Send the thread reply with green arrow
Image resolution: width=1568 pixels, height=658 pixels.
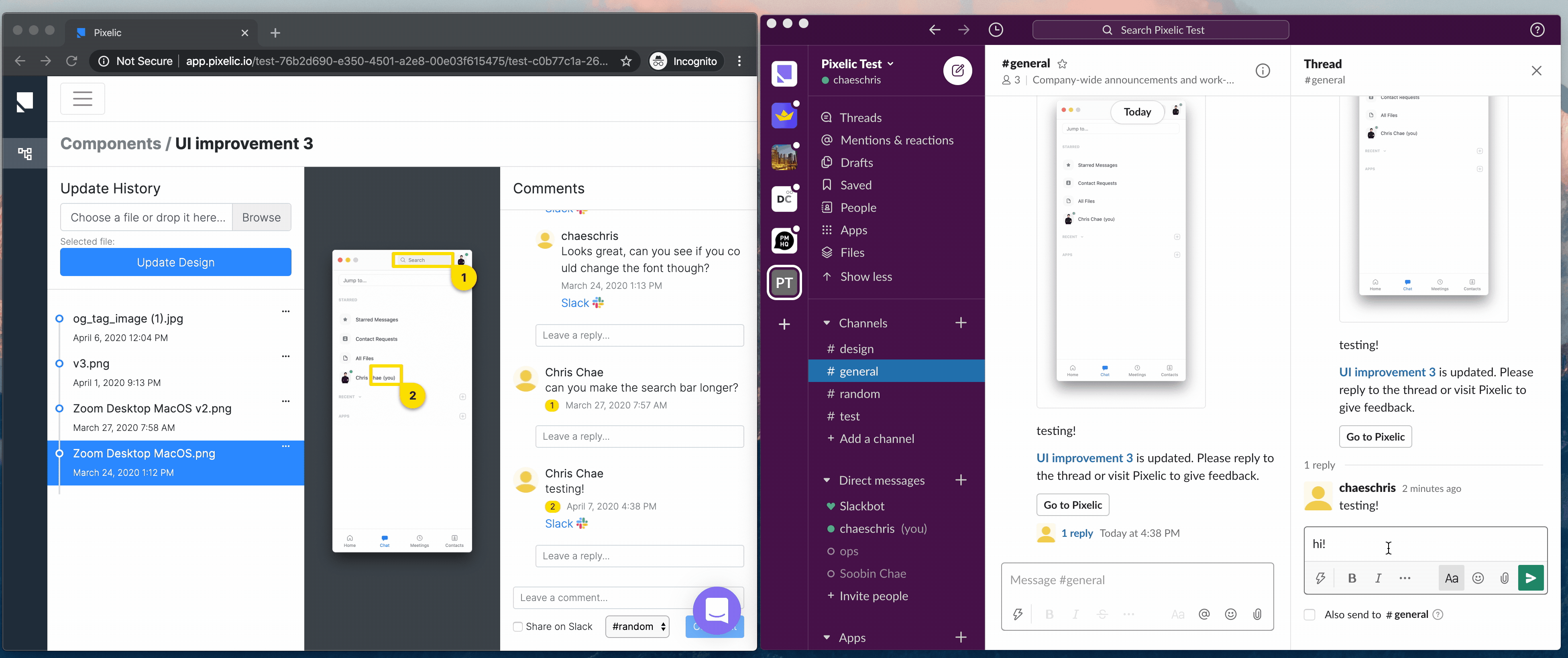[x=1530, y=578]
